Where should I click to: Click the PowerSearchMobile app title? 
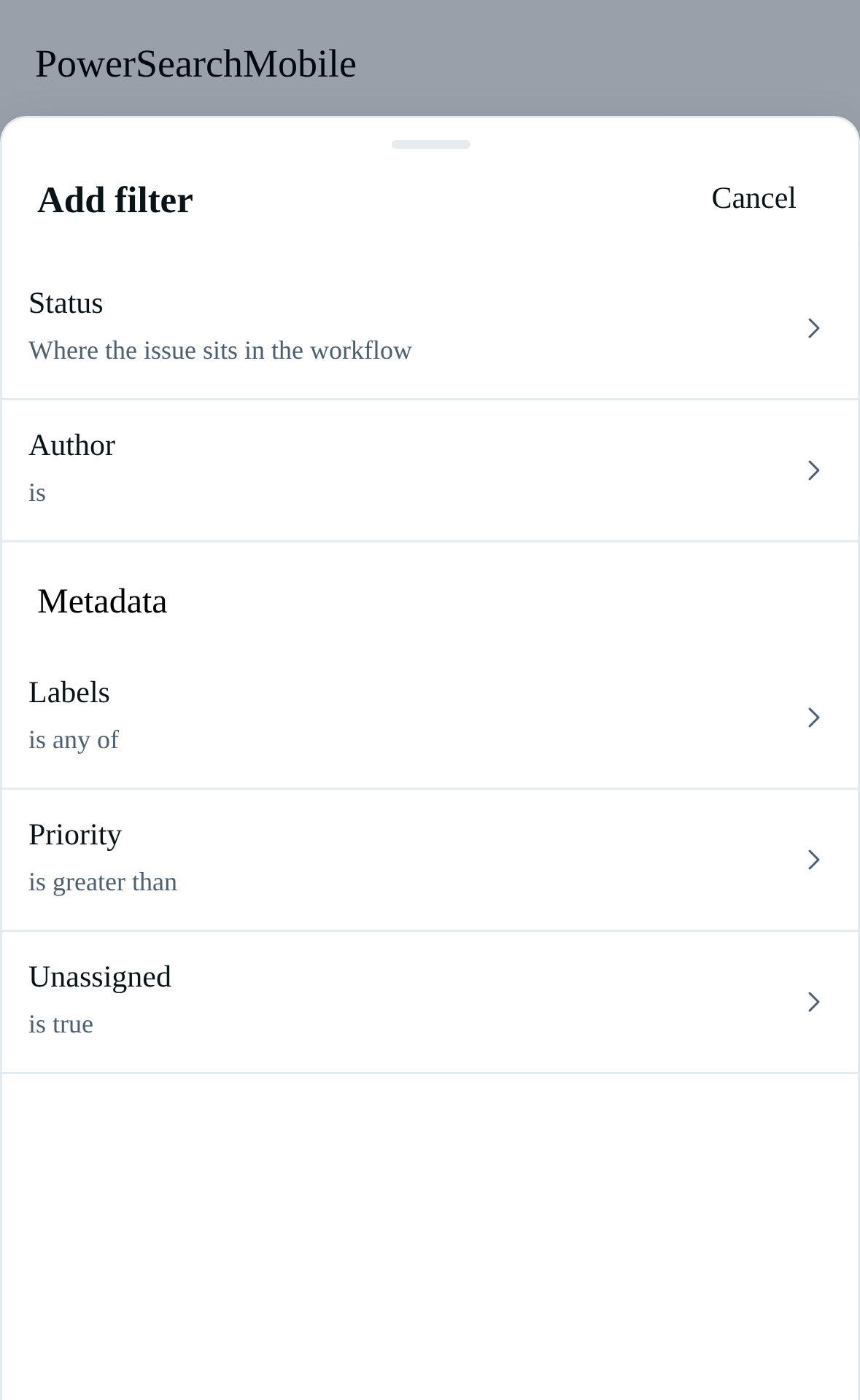coord(195,64)
